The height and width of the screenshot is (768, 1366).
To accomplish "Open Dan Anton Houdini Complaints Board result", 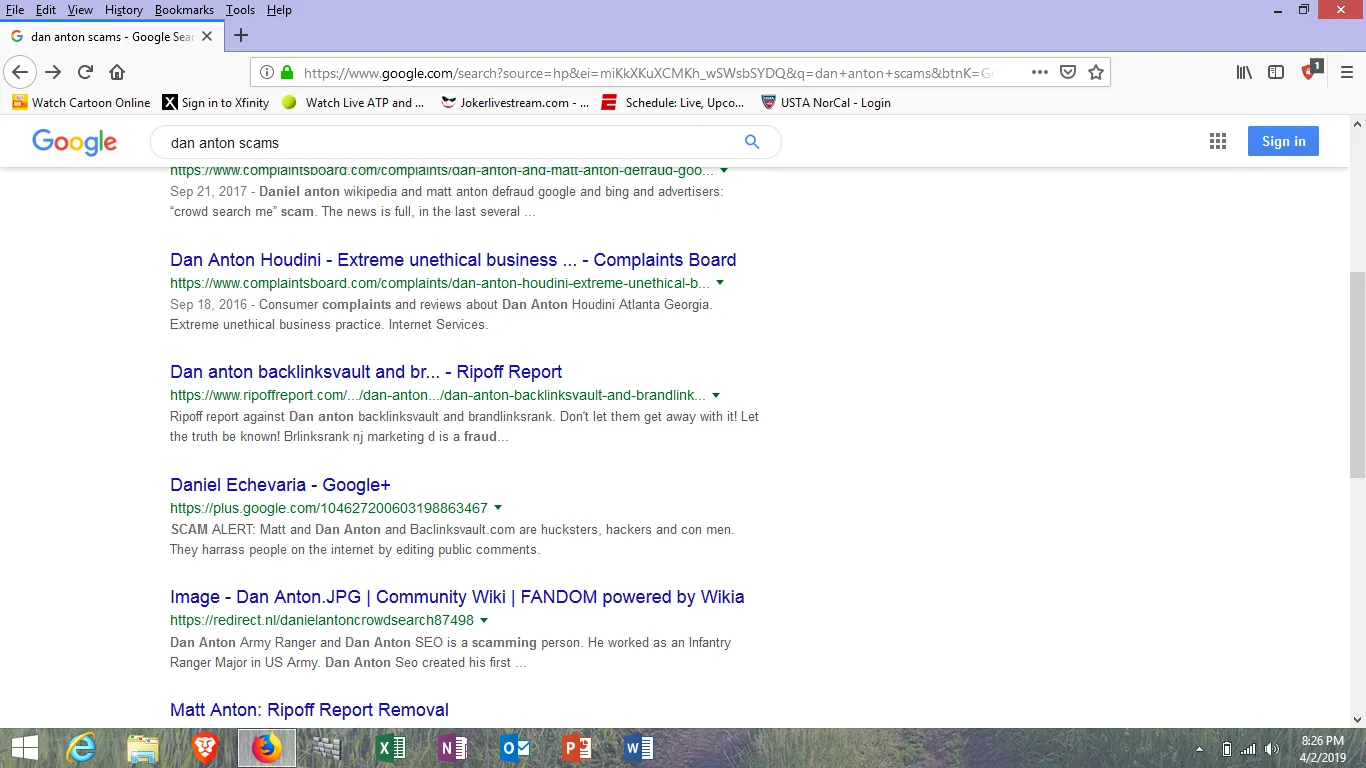I will click(453, 260).
